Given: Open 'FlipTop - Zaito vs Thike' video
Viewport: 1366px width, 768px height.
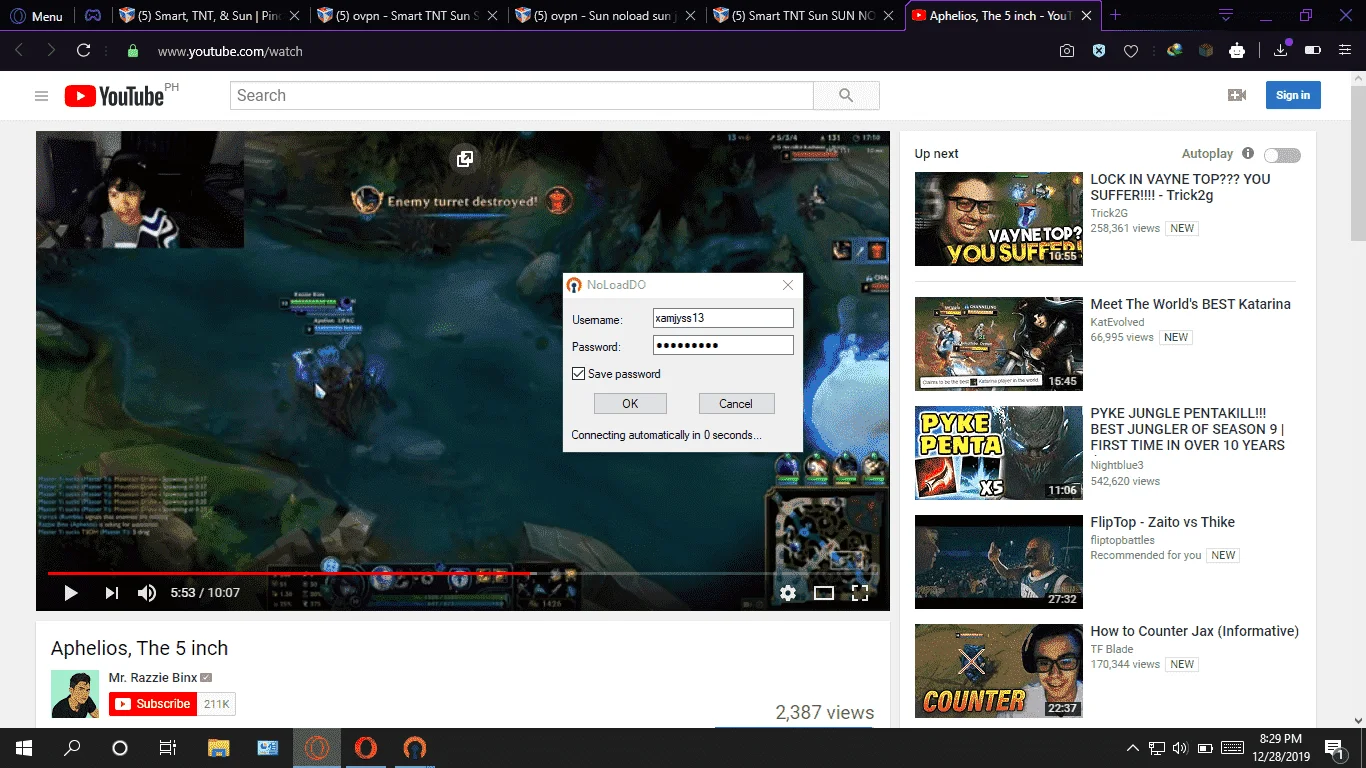Looking at the screenshot, I should point(1162,522).
